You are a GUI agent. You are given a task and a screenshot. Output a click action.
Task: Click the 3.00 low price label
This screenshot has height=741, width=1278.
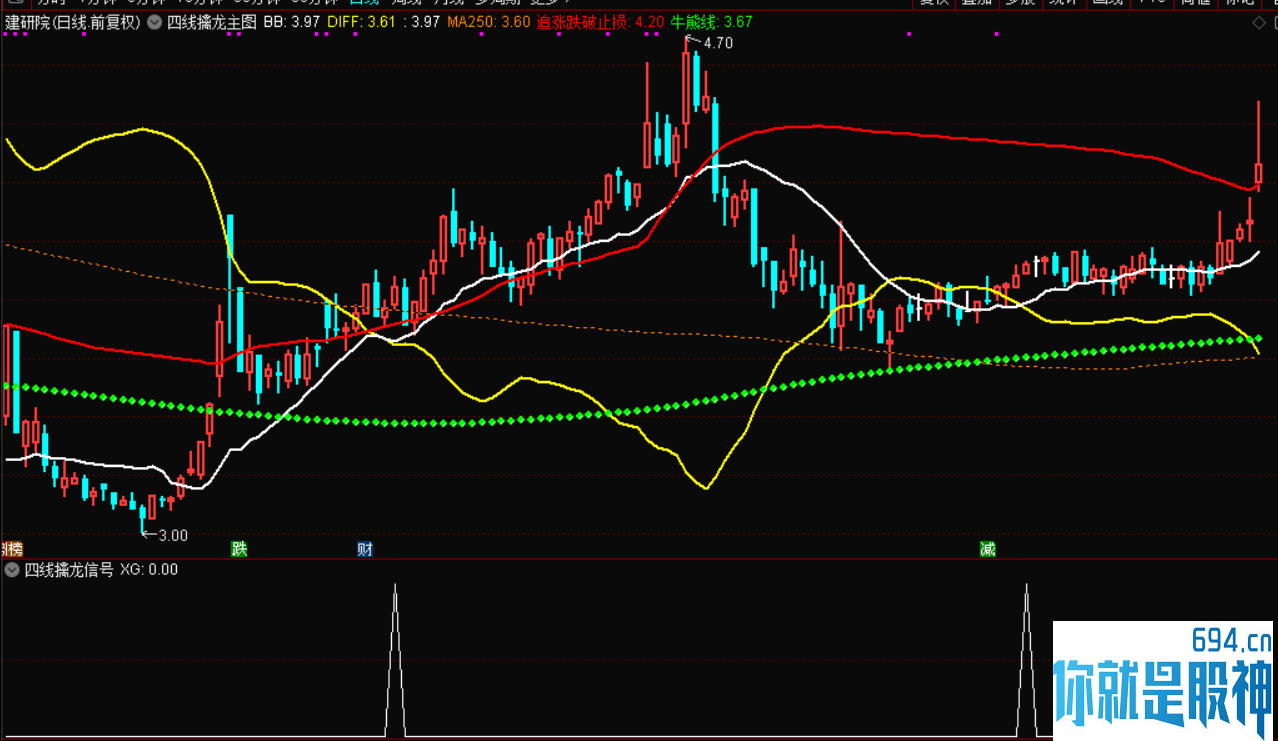tap(172, 535)
